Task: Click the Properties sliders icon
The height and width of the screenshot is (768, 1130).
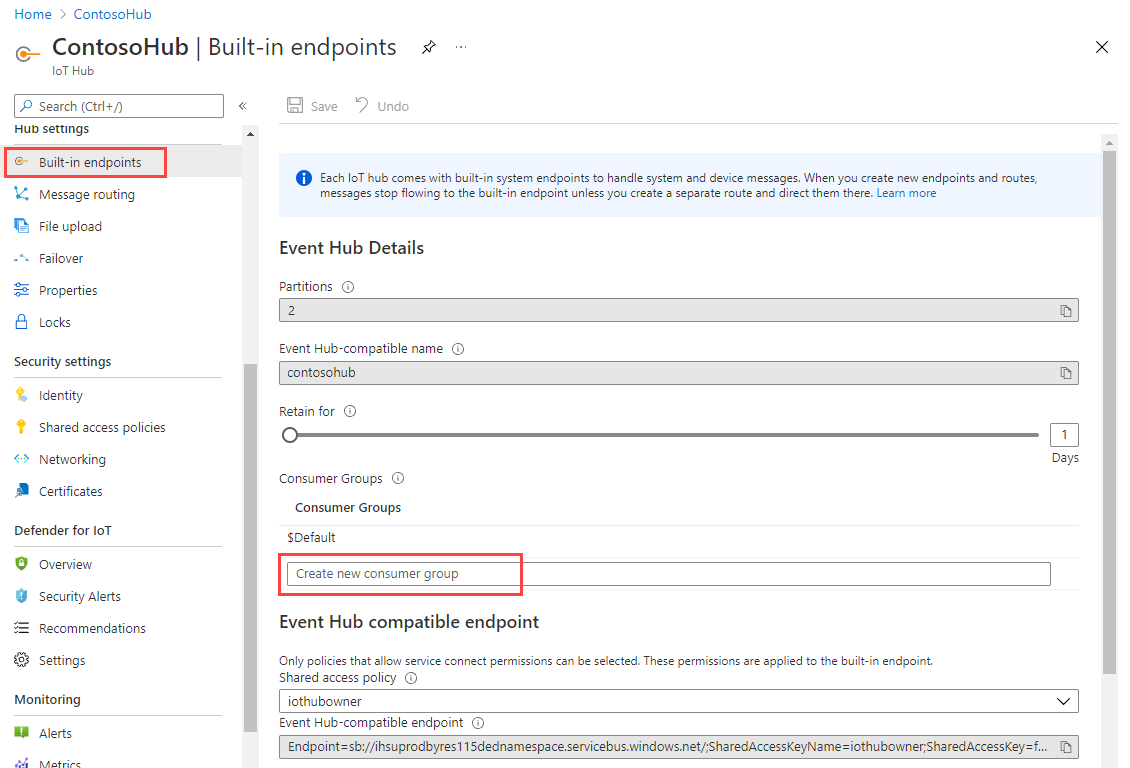Action: [x=22, y=290]
